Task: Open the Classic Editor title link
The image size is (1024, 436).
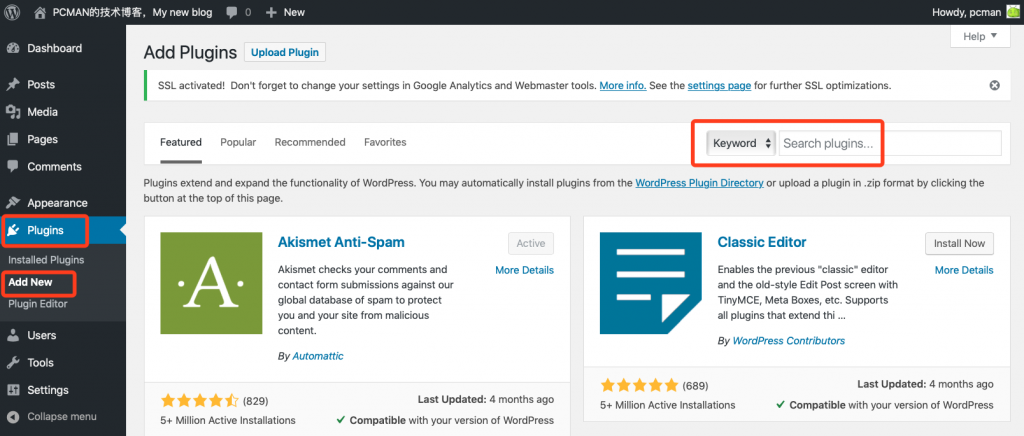Action: 762,242
